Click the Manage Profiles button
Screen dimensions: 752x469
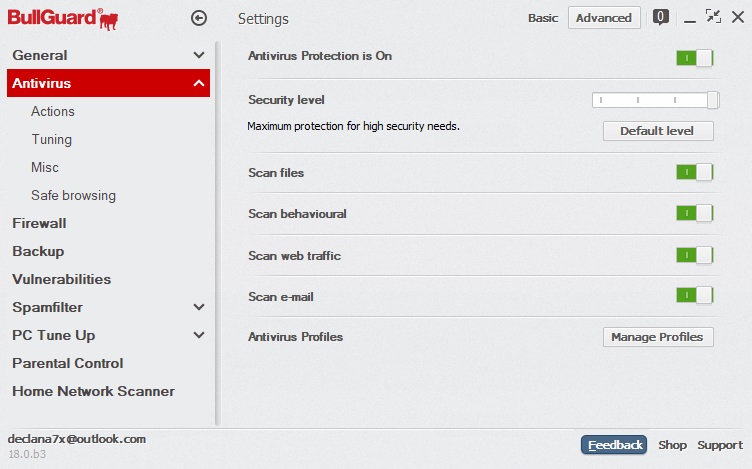pos(658,337)
